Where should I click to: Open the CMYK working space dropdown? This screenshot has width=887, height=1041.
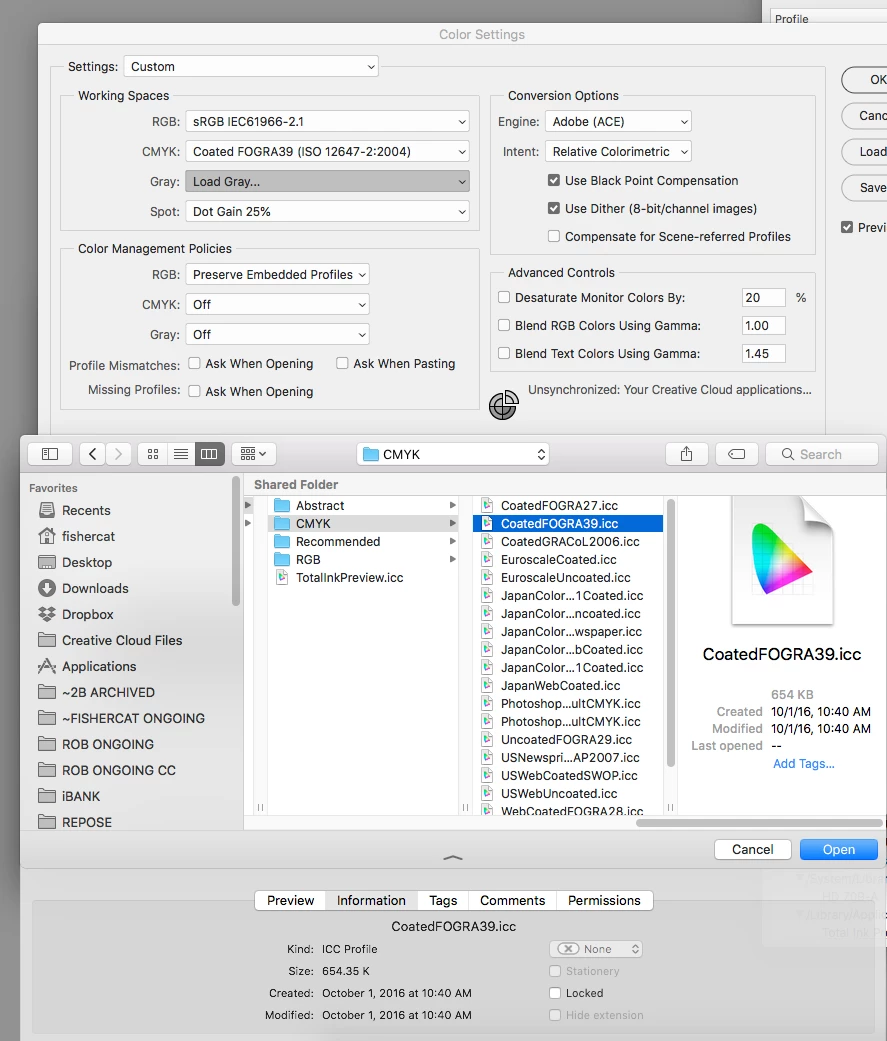pyautogui.click(x=327, y=151)
